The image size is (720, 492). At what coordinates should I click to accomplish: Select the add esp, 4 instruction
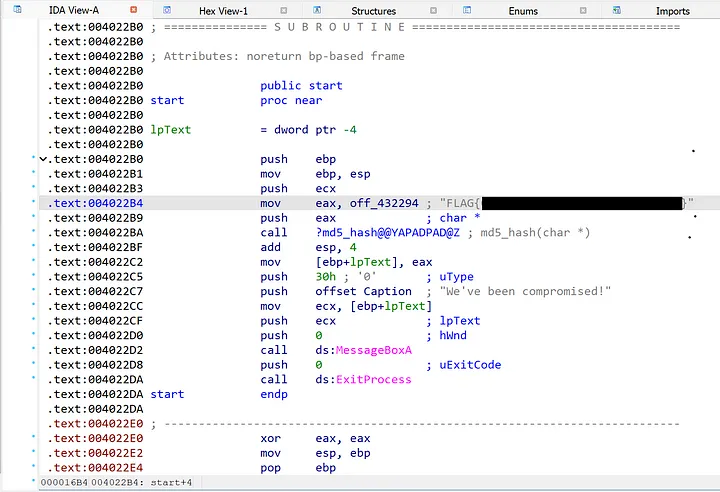point(308,247)
